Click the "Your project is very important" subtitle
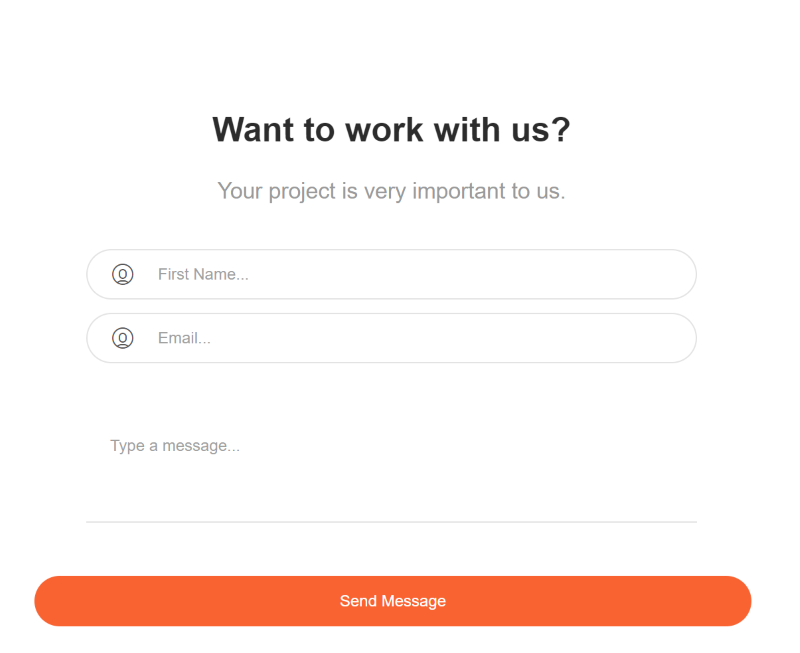 coord(391,191)
